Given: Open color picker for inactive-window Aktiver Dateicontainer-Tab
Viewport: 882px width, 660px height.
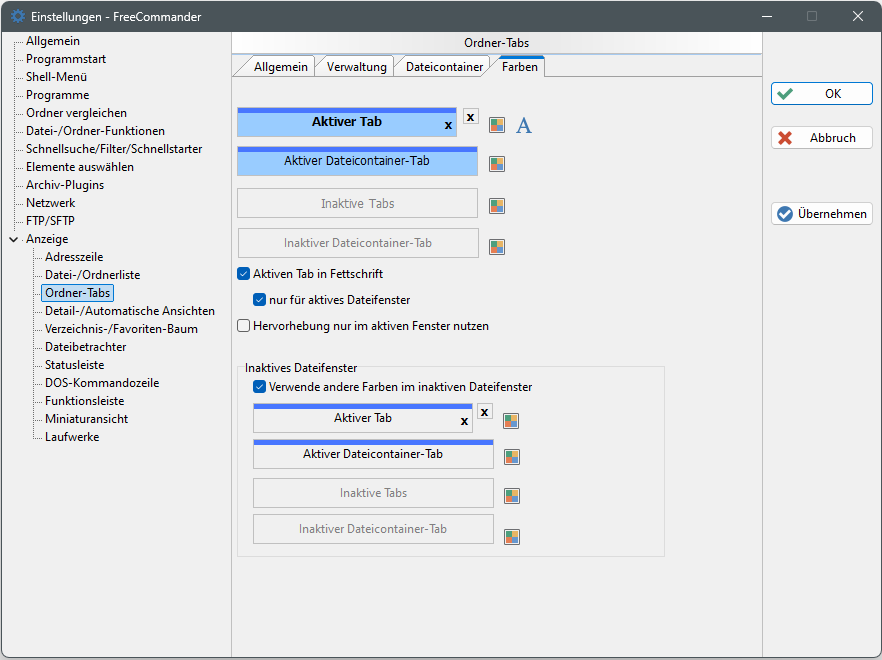Looking at the screenshot, I should [511, 457].
